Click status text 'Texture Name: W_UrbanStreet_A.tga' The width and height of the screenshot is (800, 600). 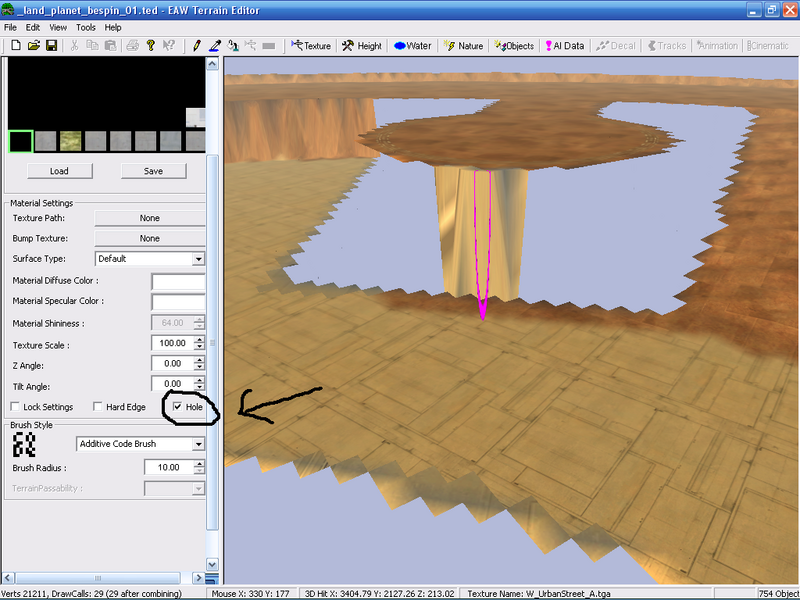[x=539, y=593]
